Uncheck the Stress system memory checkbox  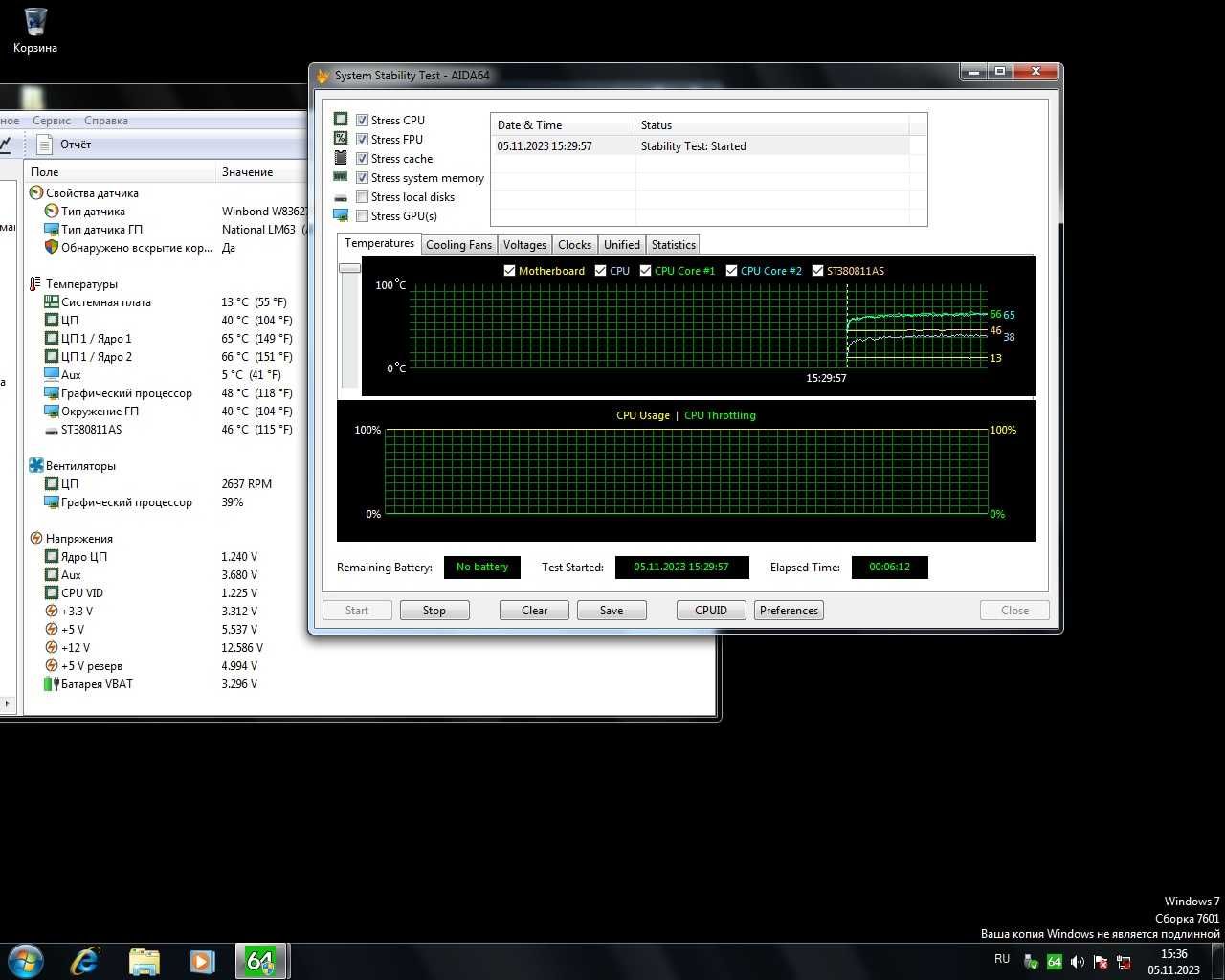362,177
